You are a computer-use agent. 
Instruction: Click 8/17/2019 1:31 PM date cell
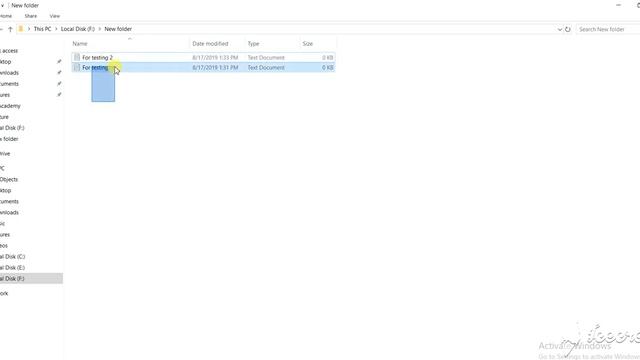pos(215,67)
